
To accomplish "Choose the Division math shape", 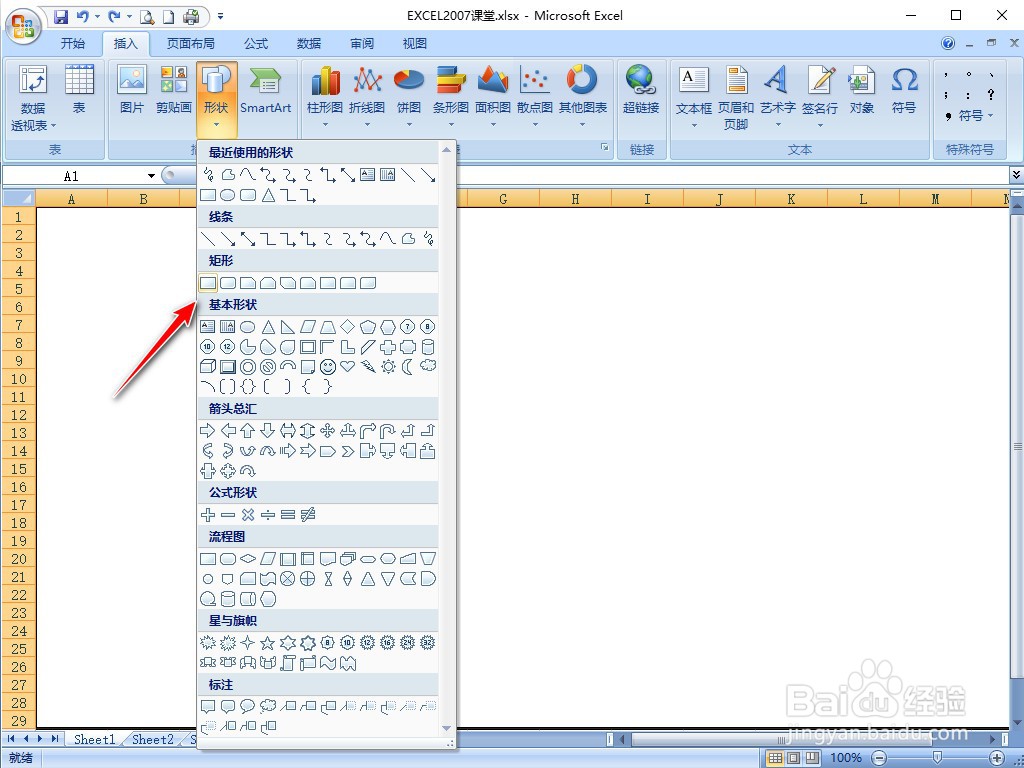I will (x=268, y=515).
